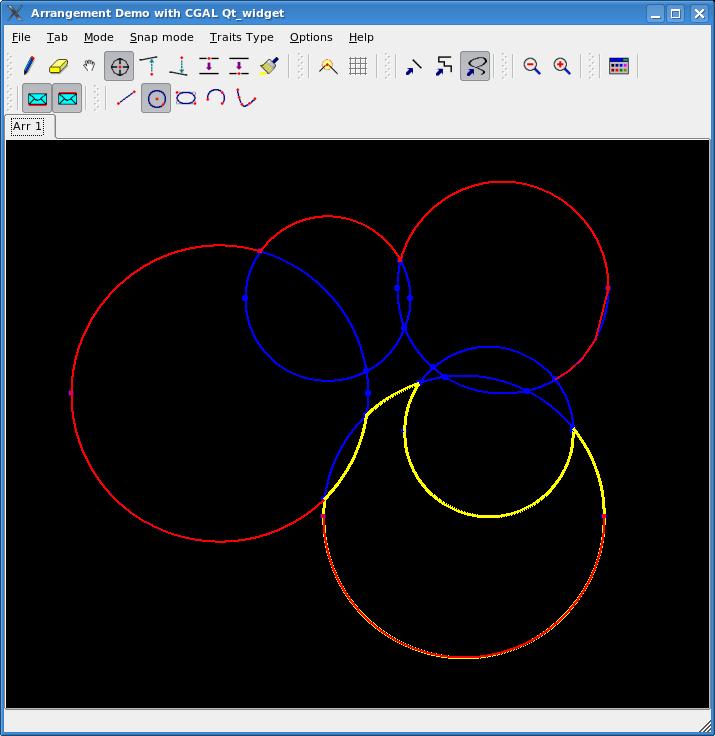Select the polyline traits icon

pos(444,67)
